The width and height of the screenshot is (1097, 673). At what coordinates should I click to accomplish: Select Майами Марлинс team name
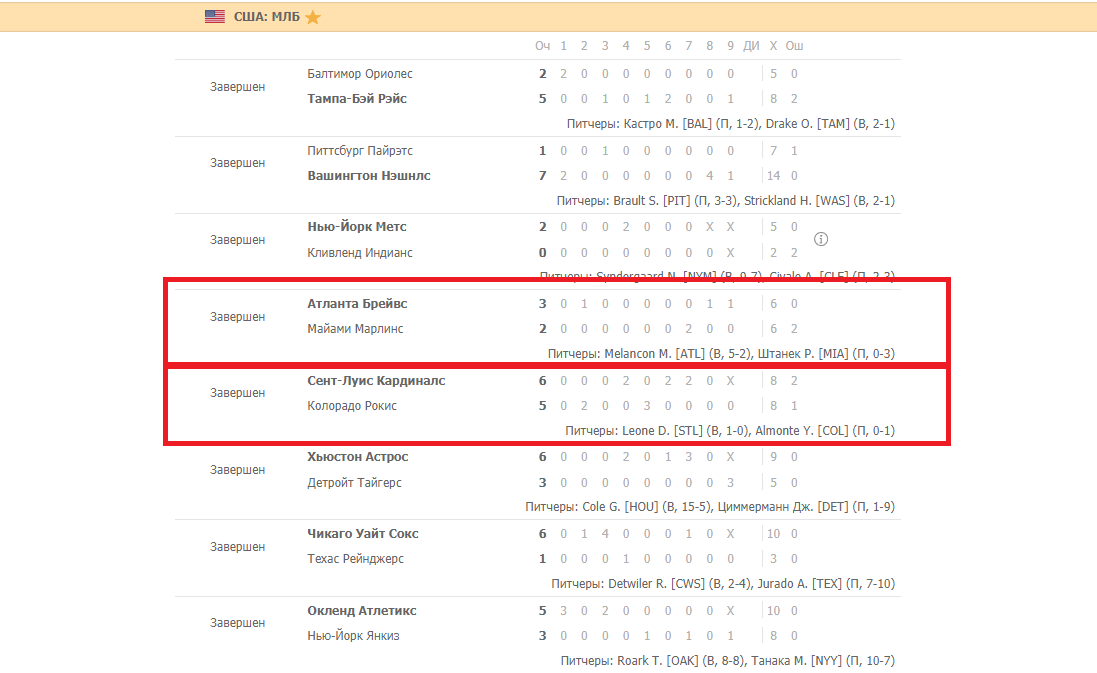(x=355, y=329)
